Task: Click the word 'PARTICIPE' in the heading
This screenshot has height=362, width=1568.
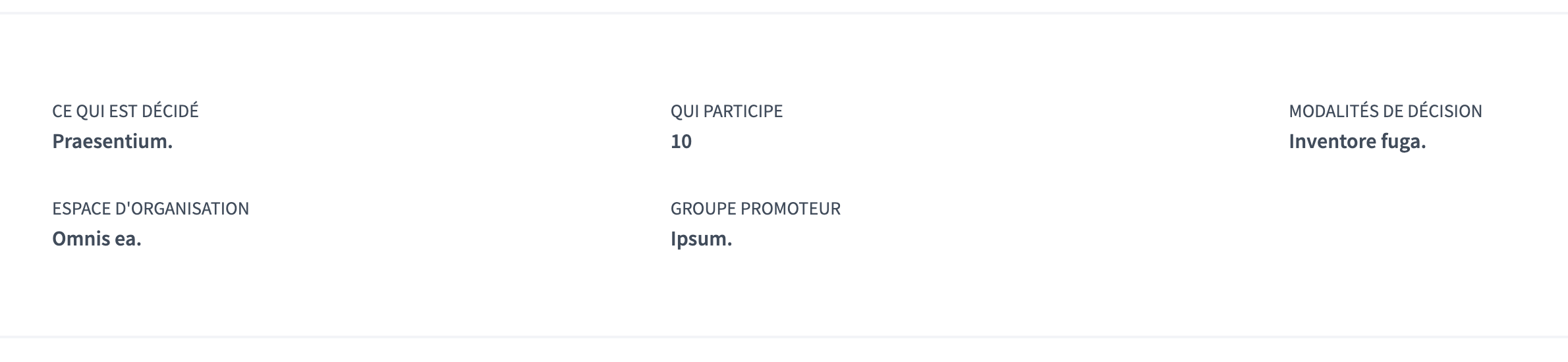Action: (x=743, y=111)
